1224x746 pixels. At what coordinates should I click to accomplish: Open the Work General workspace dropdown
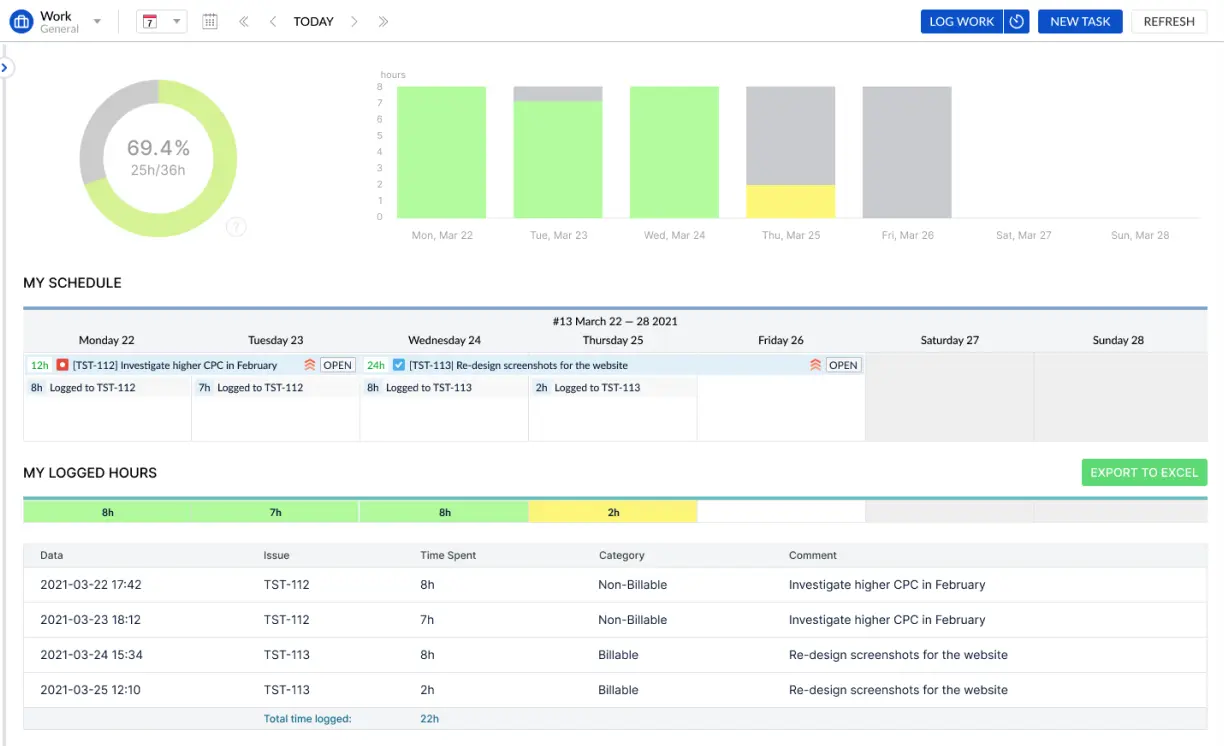pos(96,22)
